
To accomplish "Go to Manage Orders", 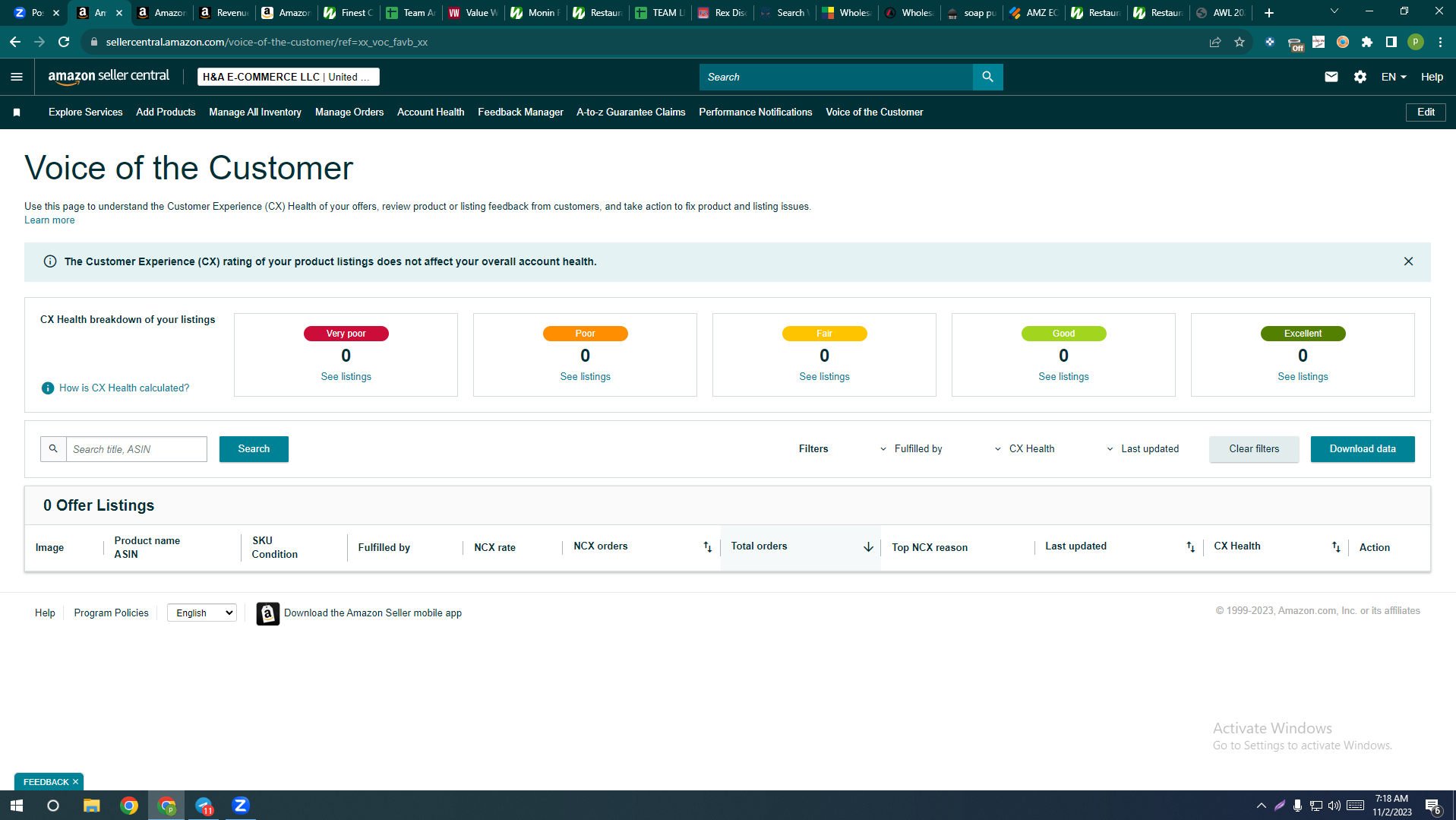I will (349, 112).
